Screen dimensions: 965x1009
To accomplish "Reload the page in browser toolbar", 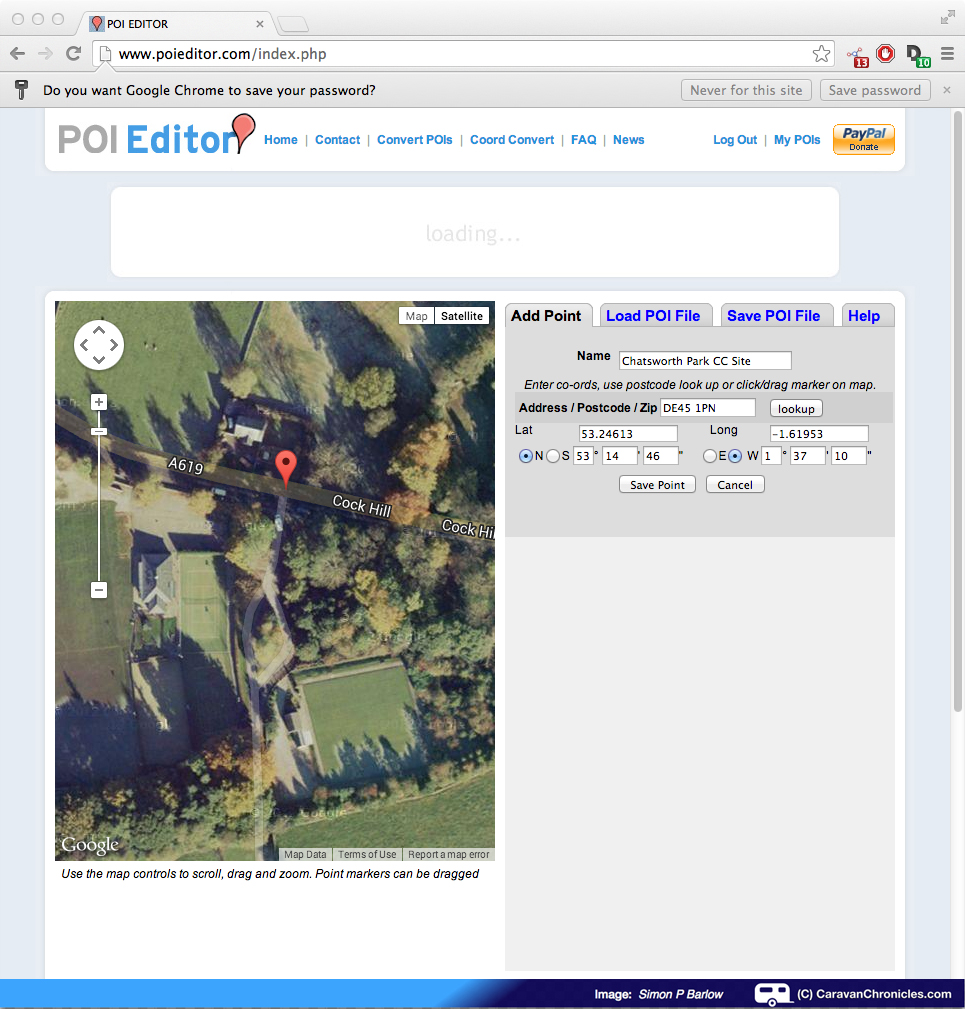I will (x=73, y=54).
